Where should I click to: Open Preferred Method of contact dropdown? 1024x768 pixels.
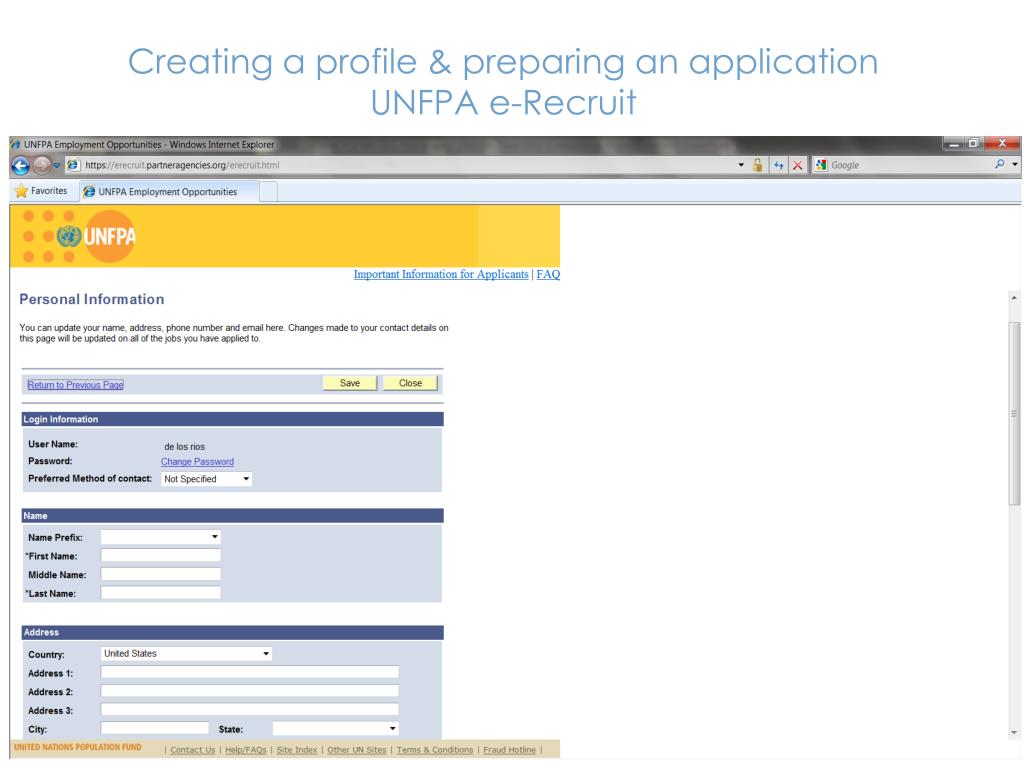click(x=206, y=479)
